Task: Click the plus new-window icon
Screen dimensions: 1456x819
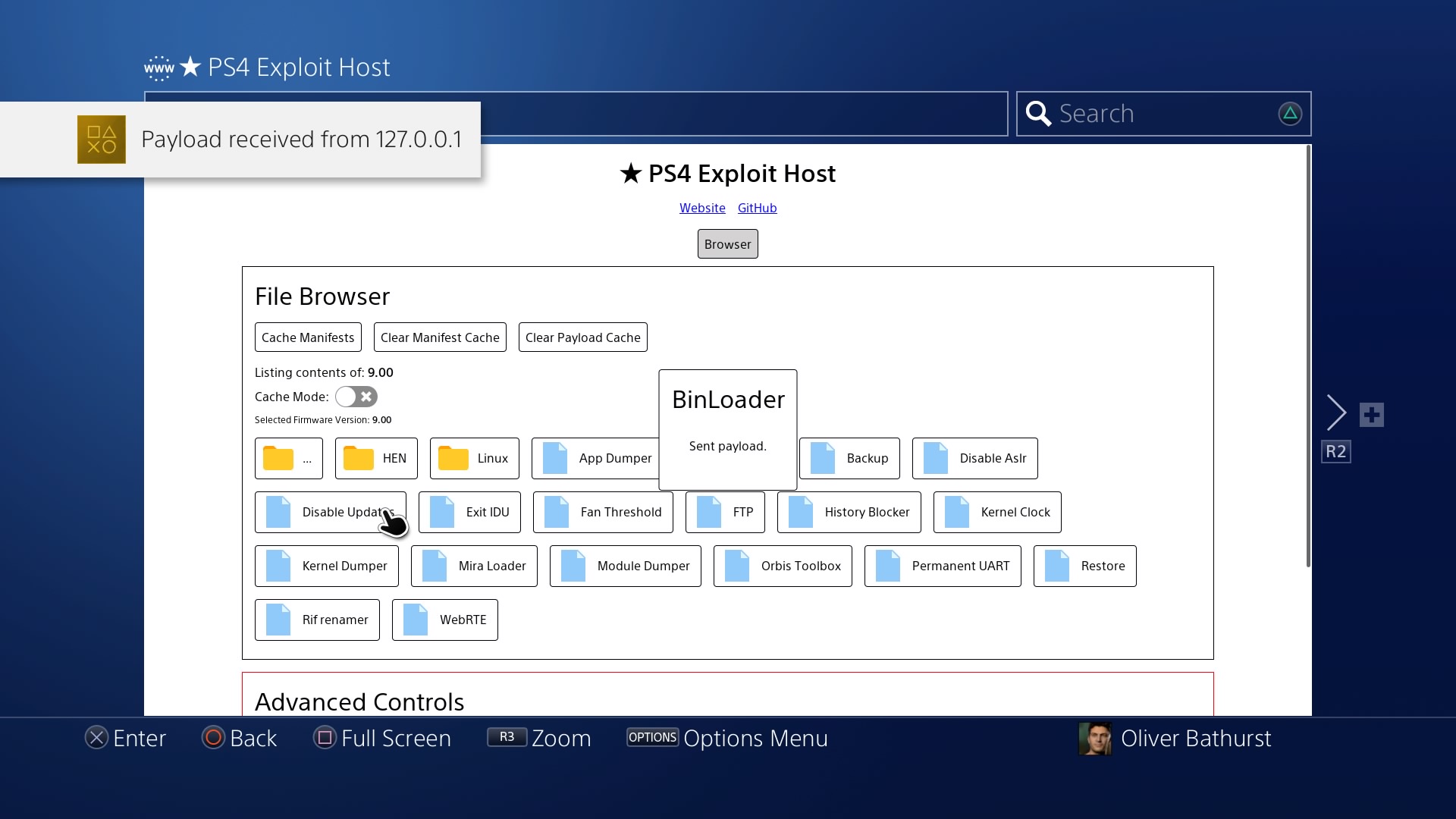Action: click(x=1371, y=415)
